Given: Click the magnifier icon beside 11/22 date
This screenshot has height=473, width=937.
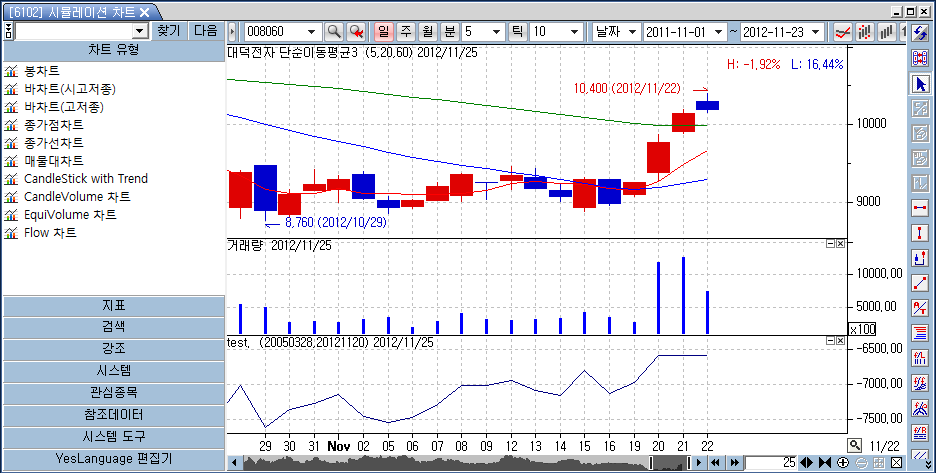Looking at the screenshot, I should [x=855, y=445].
